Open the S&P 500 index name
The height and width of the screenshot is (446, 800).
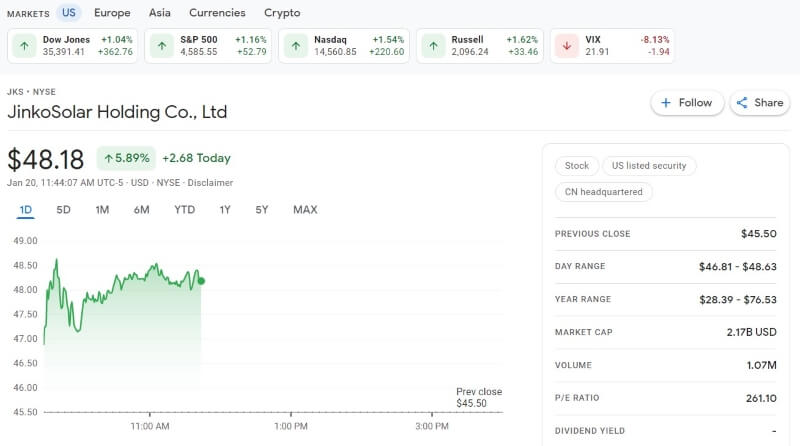click(x=198, y=40)
